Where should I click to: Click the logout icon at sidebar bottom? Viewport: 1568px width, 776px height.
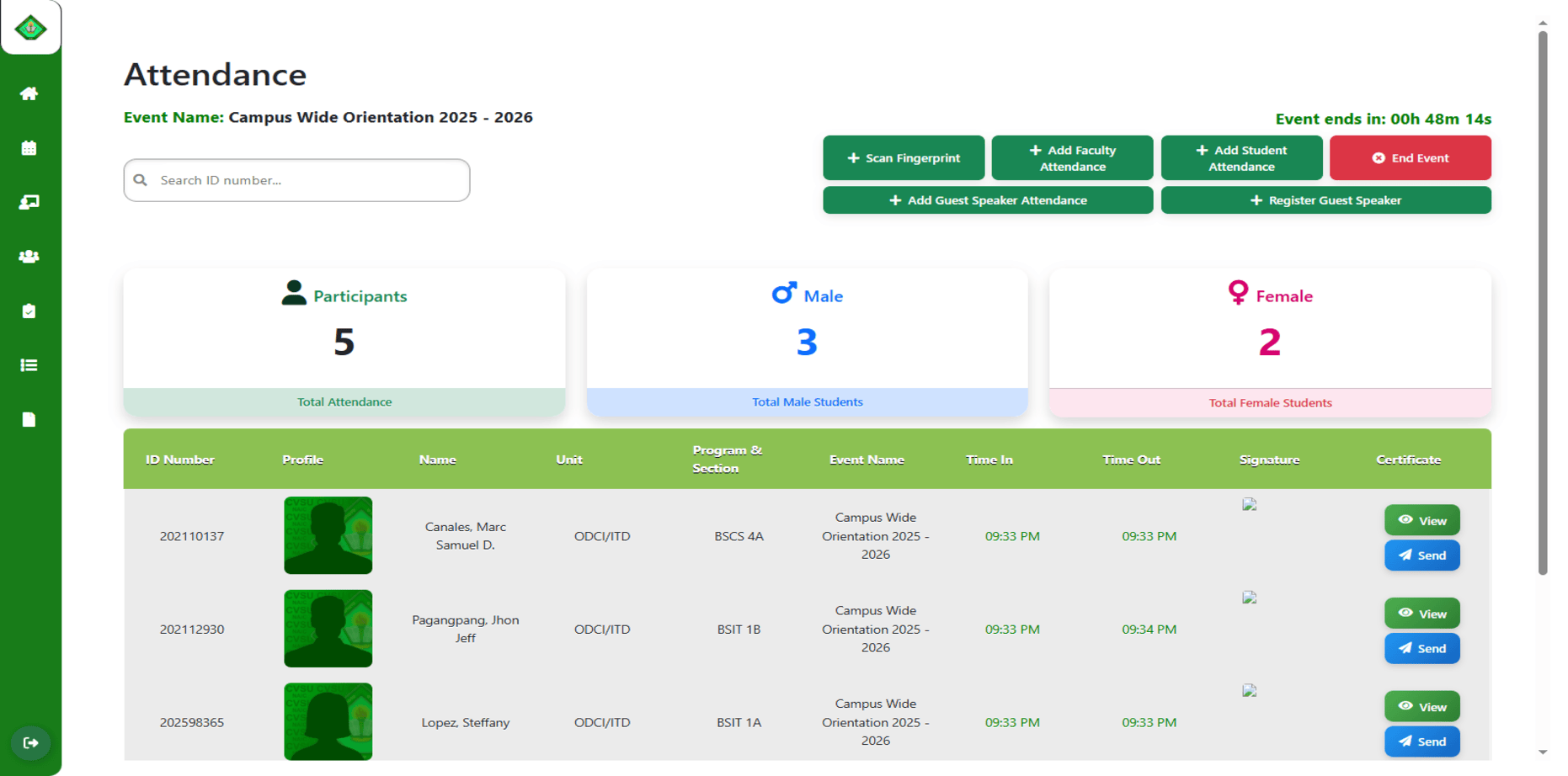(x=31, y=743)
